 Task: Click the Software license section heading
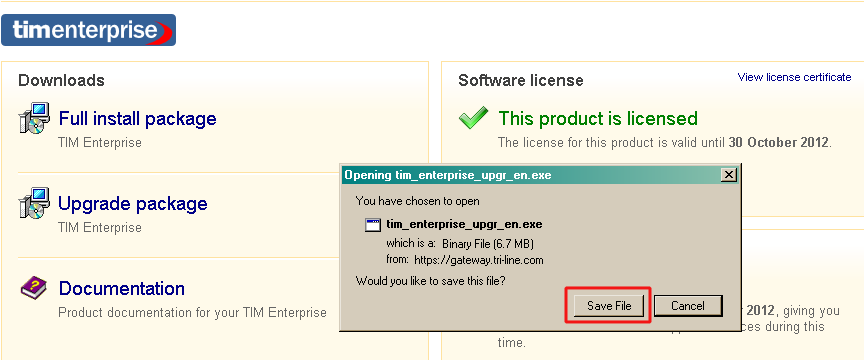(521, 80)
